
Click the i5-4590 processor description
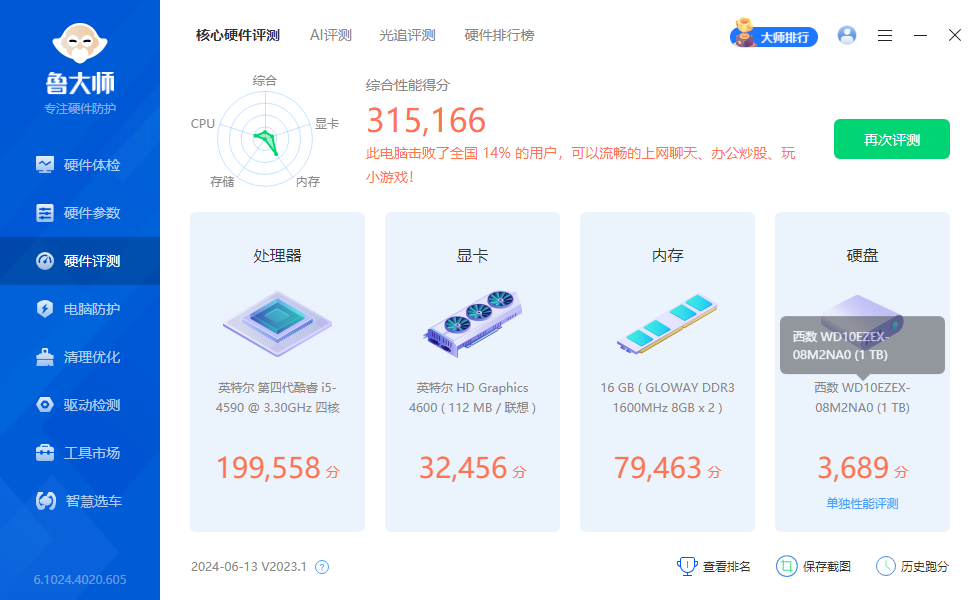coord(278,398)
